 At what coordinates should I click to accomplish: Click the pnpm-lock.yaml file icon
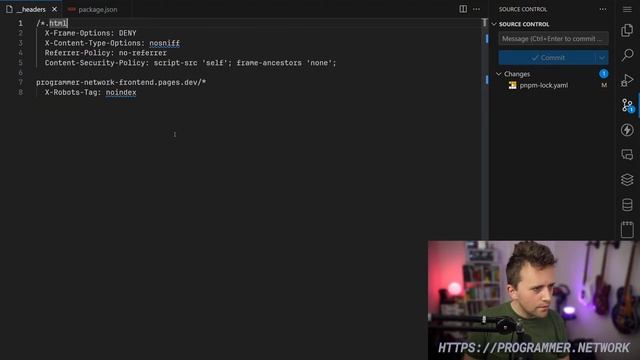coord(512,85)
